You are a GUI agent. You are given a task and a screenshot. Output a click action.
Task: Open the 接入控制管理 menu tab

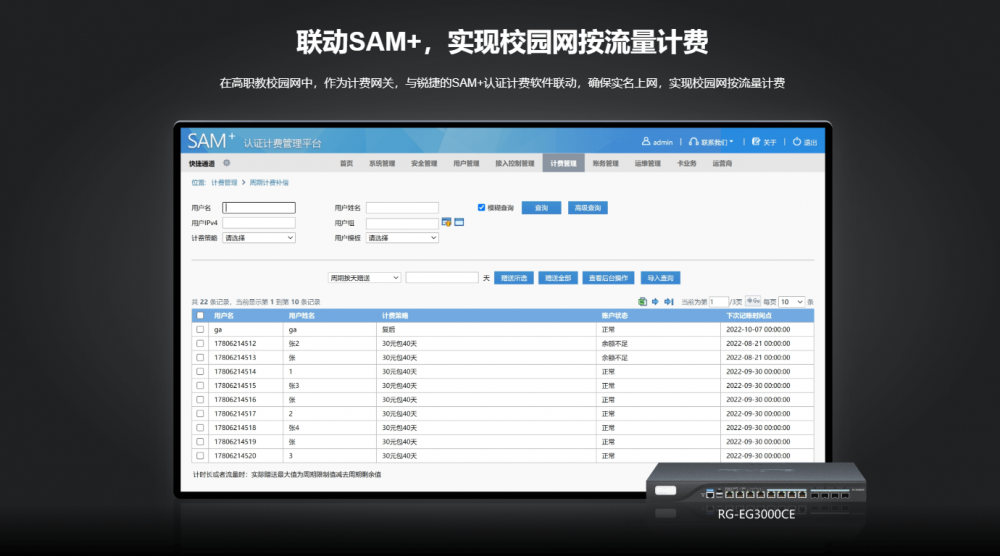(x=515, y=163)
